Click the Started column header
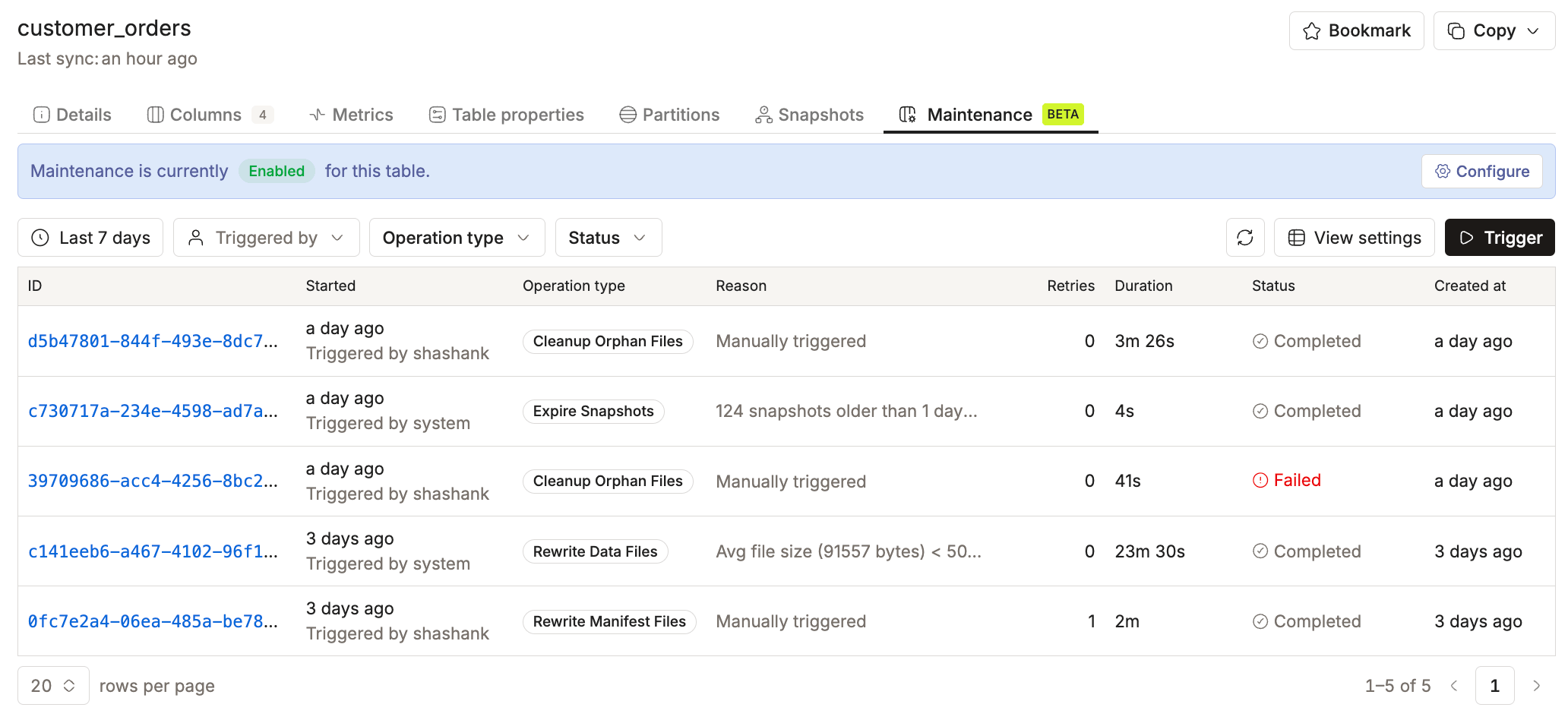This screenshot has width=1568, height=720. point(330,286)
